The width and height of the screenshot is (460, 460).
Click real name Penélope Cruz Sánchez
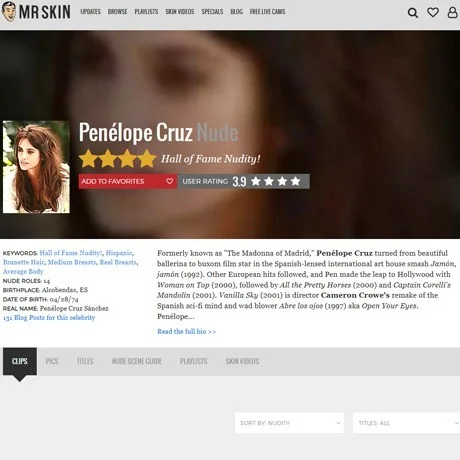coord(74,308)
